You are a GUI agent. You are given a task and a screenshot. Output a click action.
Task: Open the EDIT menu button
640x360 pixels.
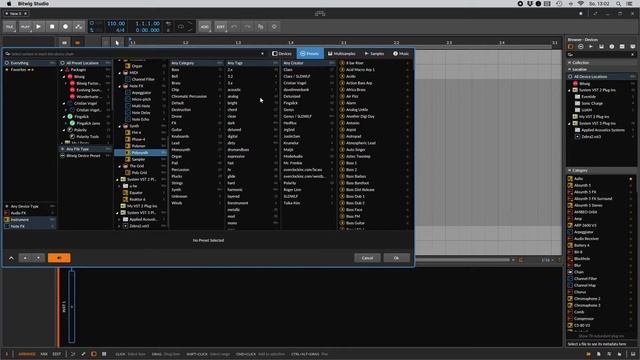coord(220,27)
